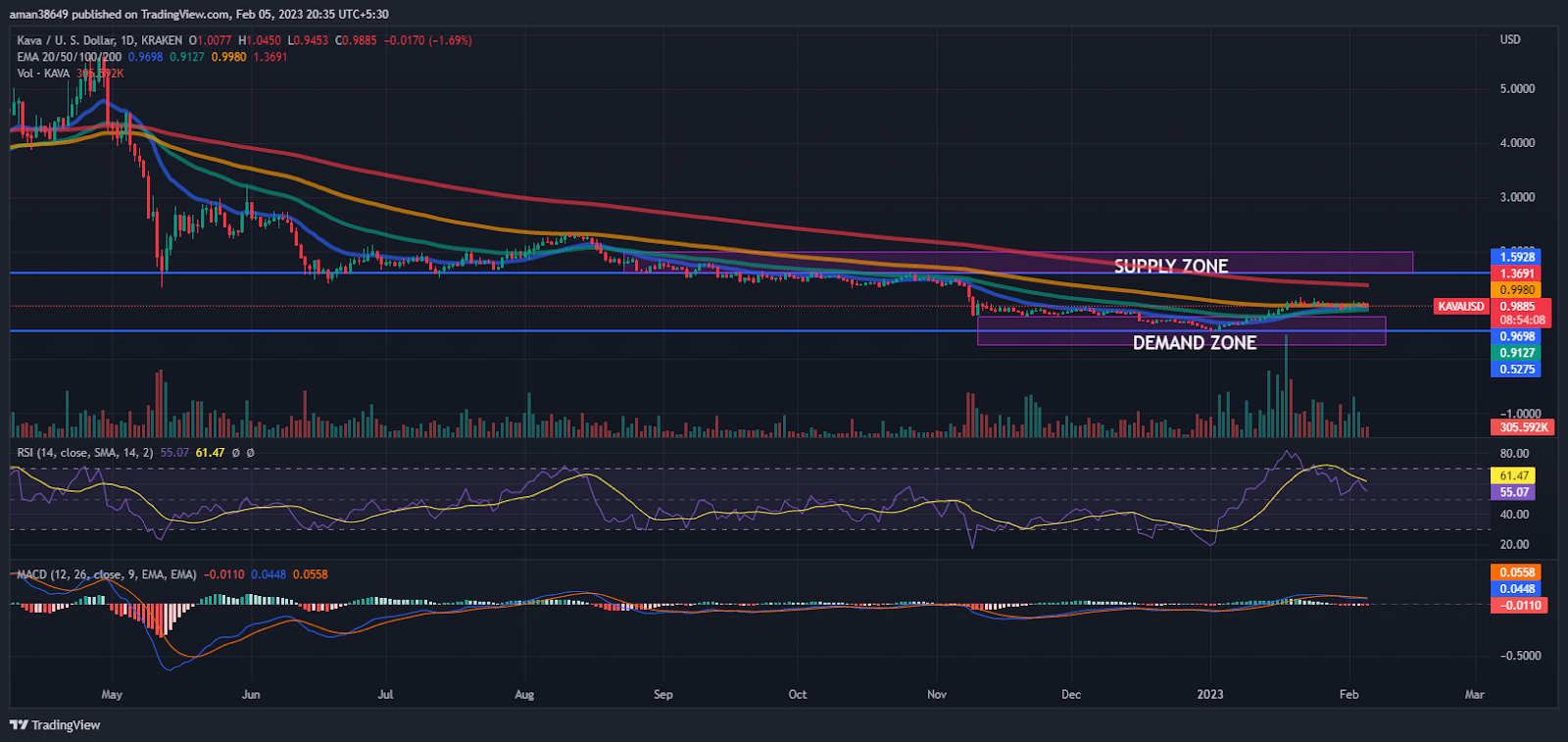Click the open value O1.0077

tap(211, 40)
